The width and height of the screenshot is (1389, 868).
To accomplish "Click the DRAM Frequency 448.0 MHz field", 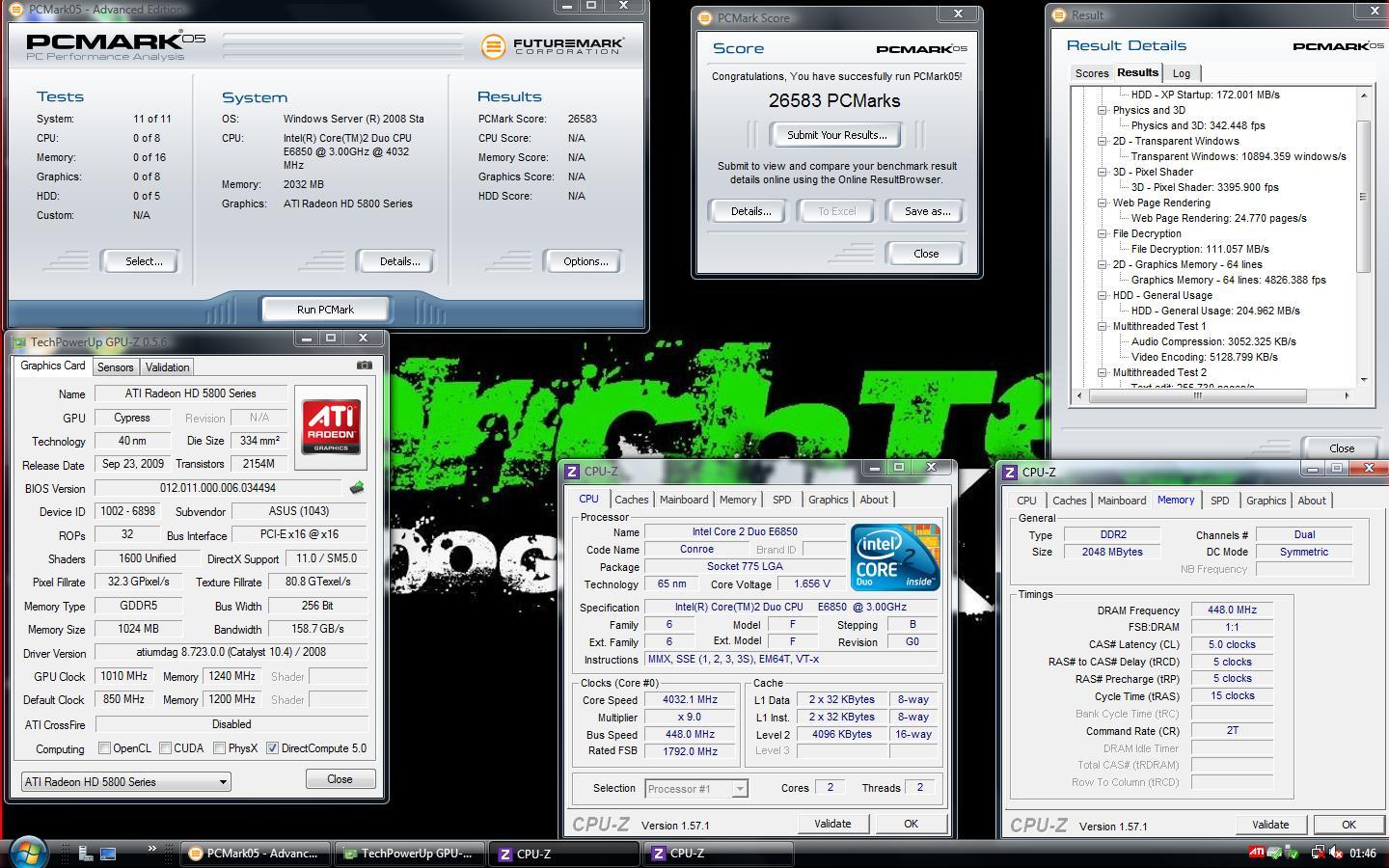I will click(x=1232, y=610).
